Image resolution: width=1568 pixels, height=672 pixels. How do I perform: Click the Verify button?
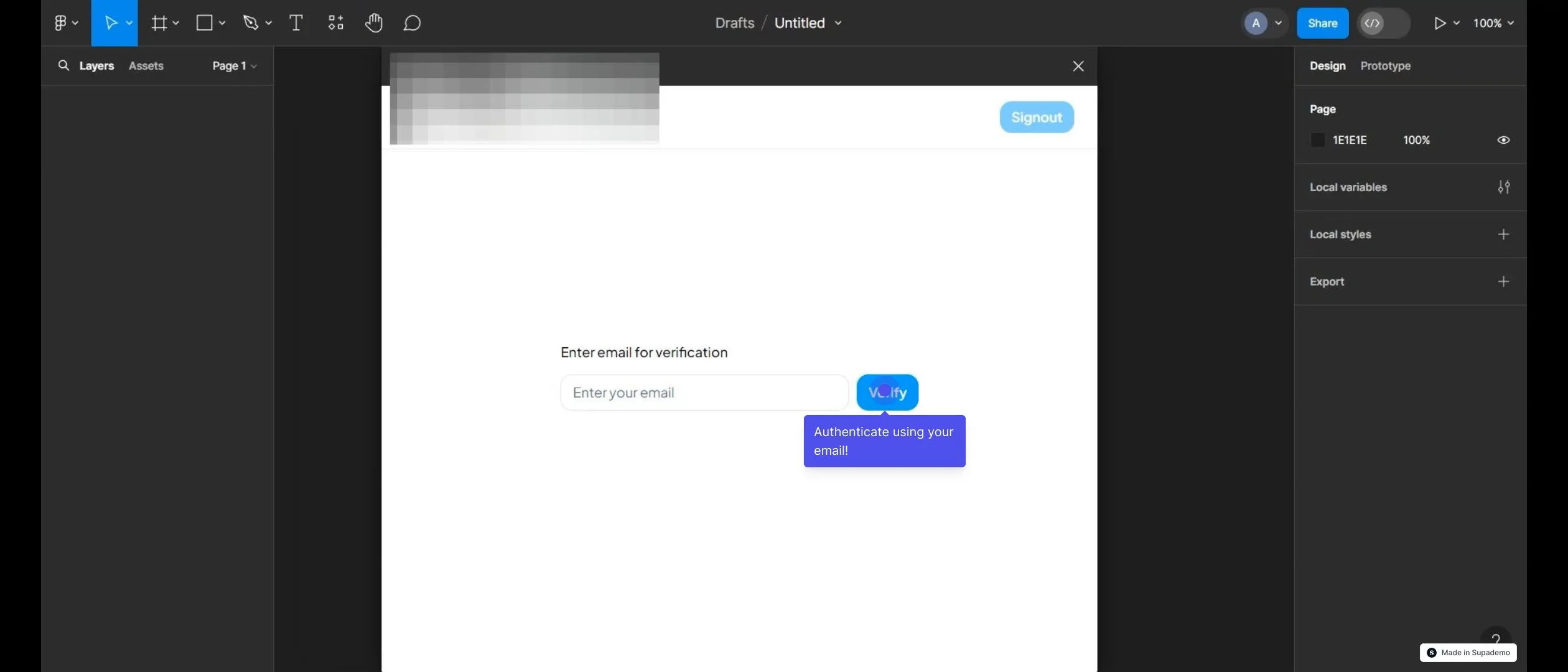click(886, 391)
